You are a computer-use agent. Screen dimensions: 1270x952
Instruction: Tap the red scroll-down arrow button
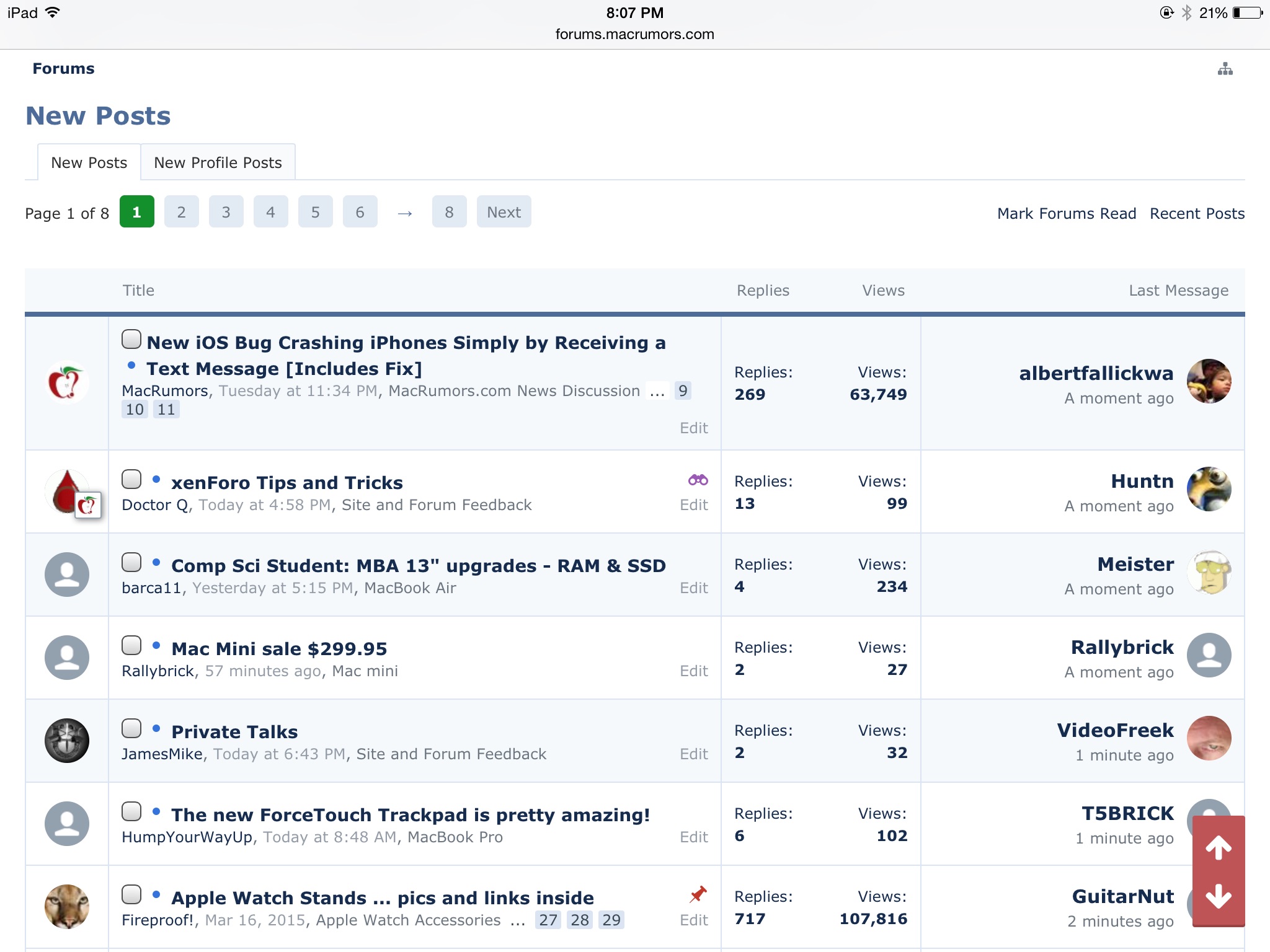coord(1218,896)
